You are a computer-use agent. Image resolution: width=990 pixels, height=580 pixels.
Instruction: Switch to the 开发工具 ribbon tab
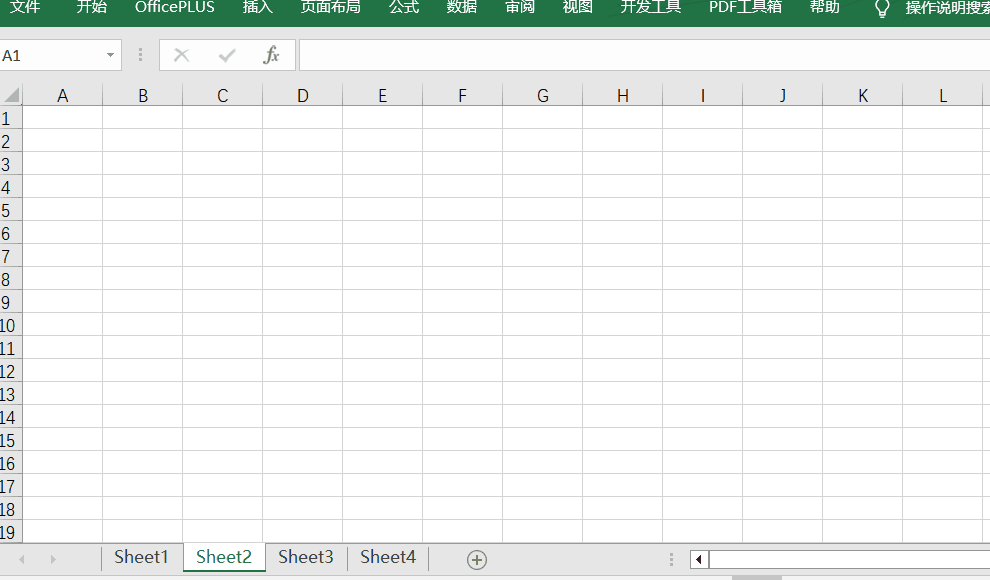[x=650, y=8]
